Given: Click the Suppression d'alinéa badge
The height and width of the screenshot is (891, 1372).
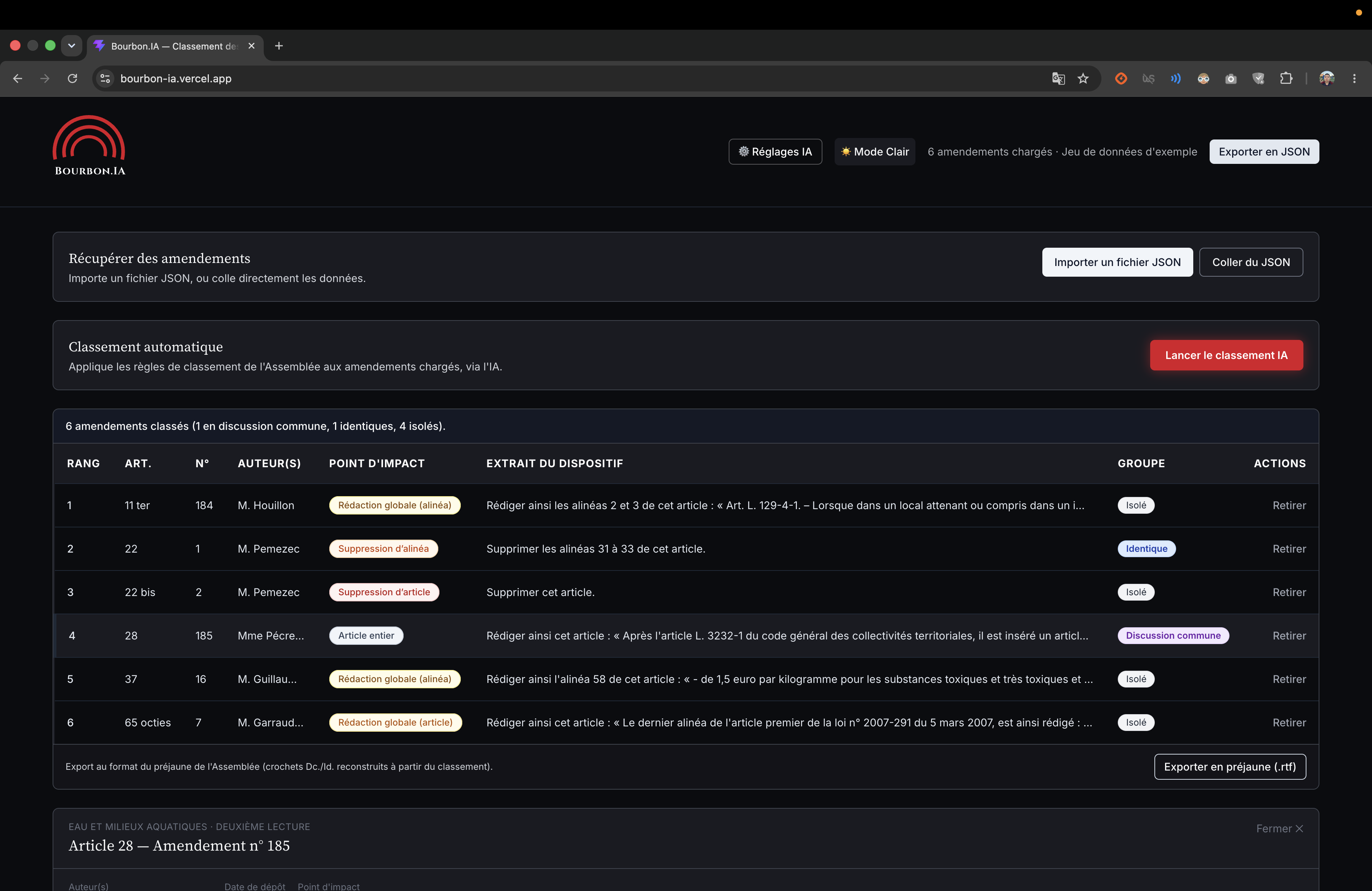Looking at the screenshot, I should coord(383,549).
